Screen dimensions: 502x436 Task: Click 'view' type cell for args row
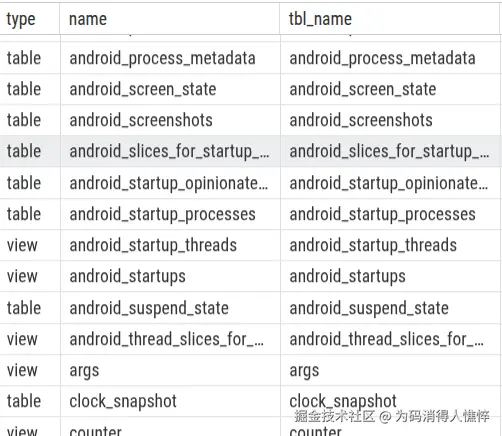coord(22,371)
